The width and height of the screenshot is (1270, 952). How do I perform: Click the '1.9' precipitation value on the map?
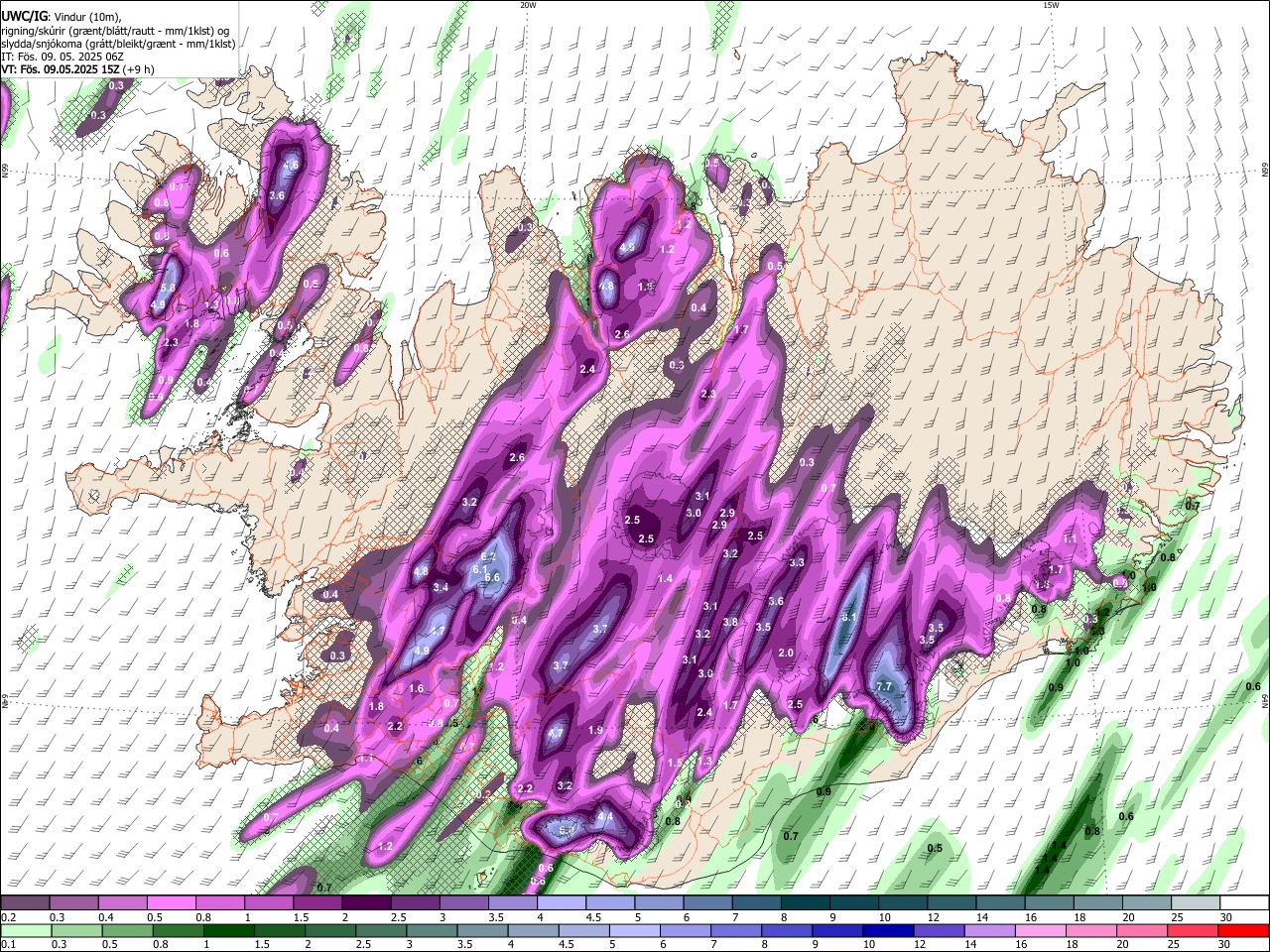[595, 730]
